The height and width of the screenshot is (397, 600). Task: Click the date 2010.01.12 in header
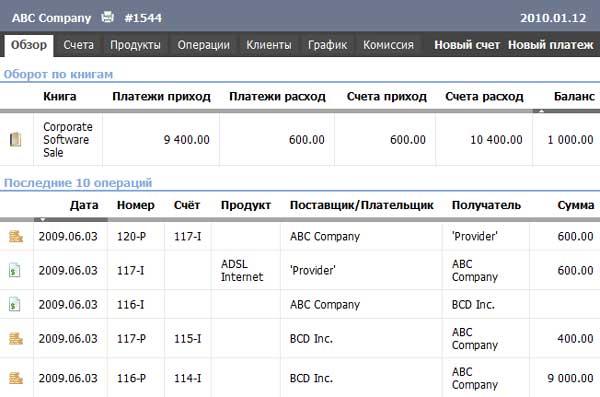point(553,18)
